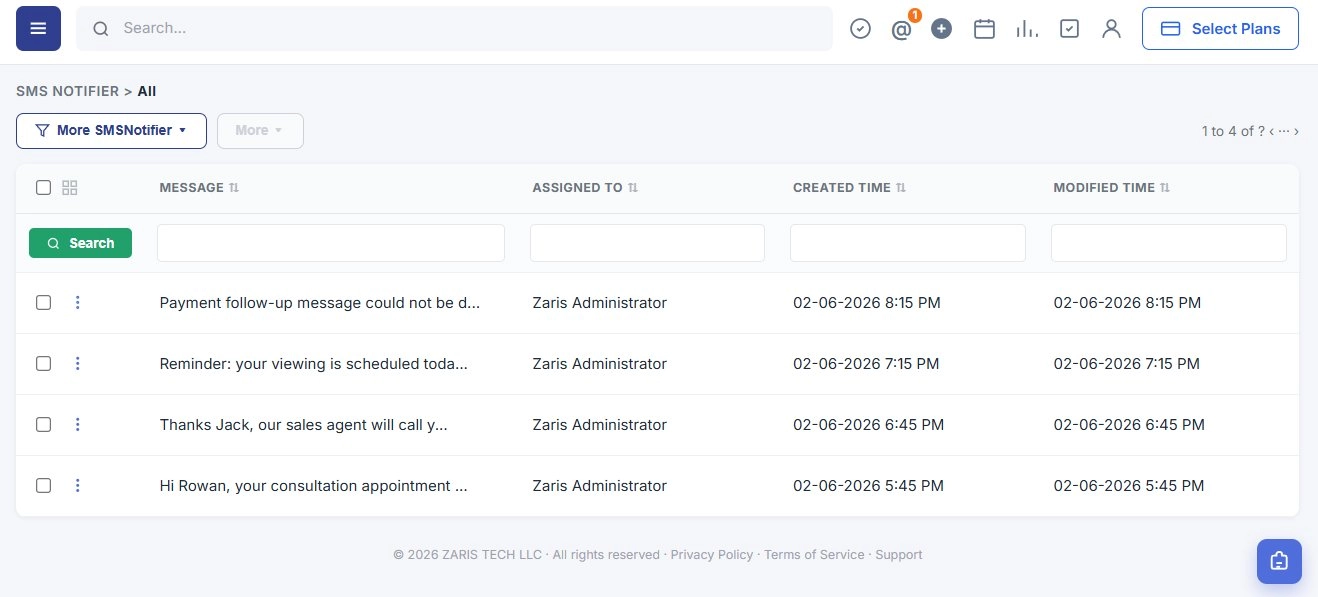Click the floating clipboard button at the bottom right
Image resolution: width=1318 pixels, height=597 pixels.
(1279, 561)
